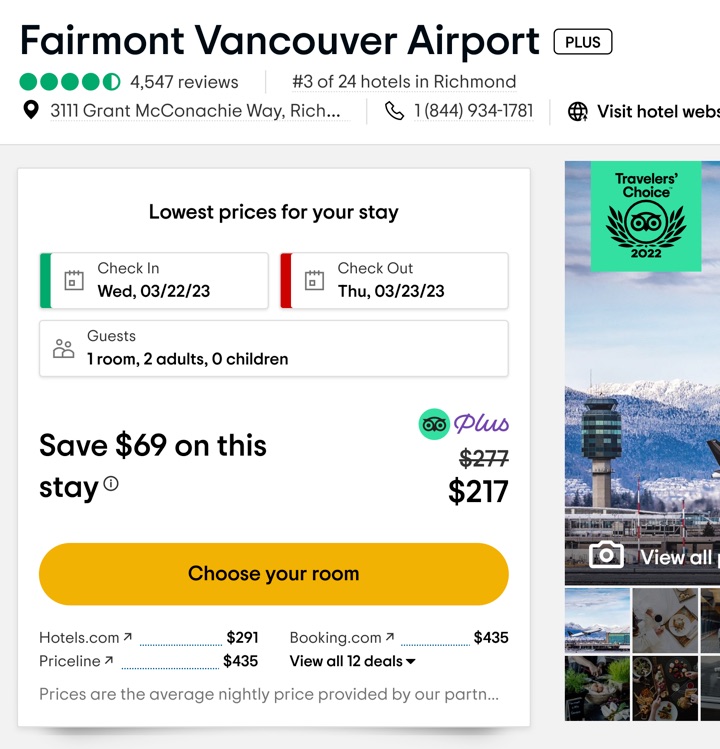
Task: Open the Booking.com $435 deal
Action: tap(399, 638)
